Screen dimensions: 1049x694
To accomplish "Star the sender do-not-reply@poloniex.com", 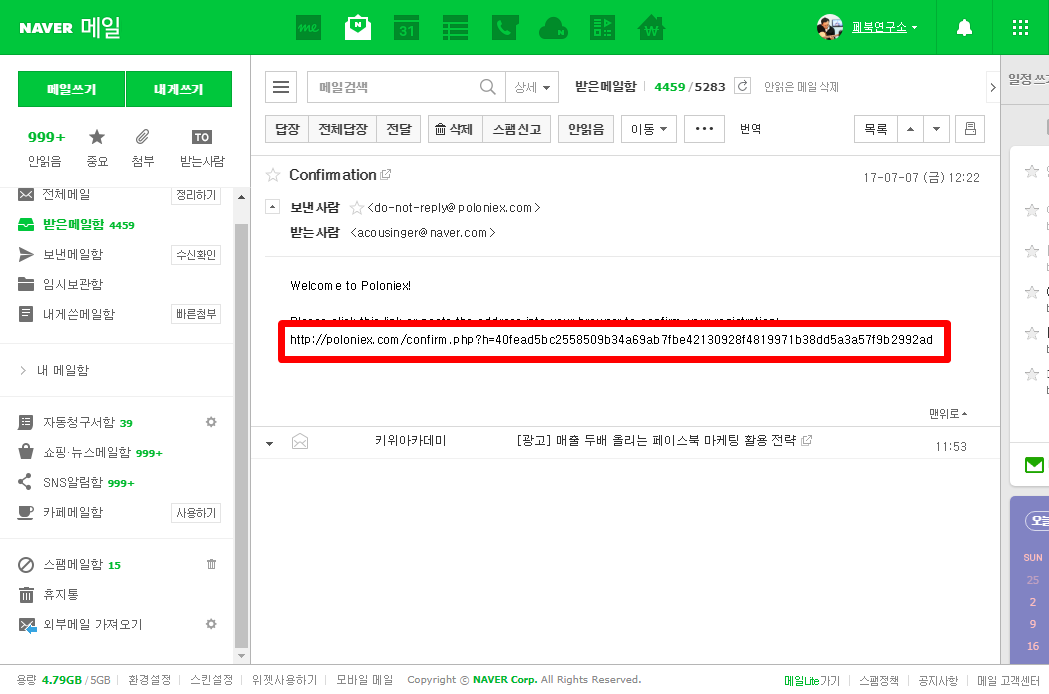I will click(x=357, y=208).
